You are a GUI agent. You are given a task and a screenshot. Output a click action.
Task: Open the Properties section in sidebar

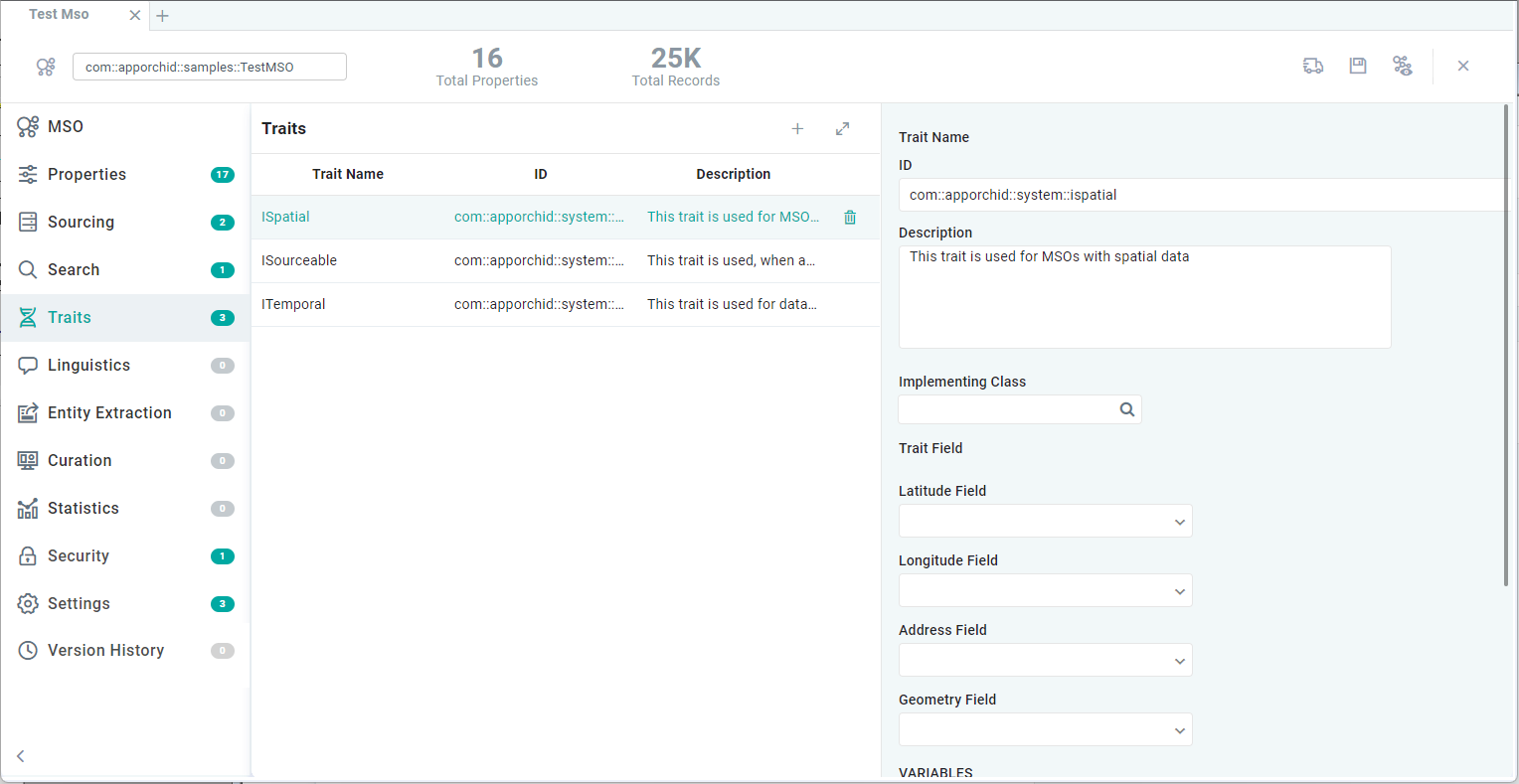pyautogui.click(x=87, y=175)
